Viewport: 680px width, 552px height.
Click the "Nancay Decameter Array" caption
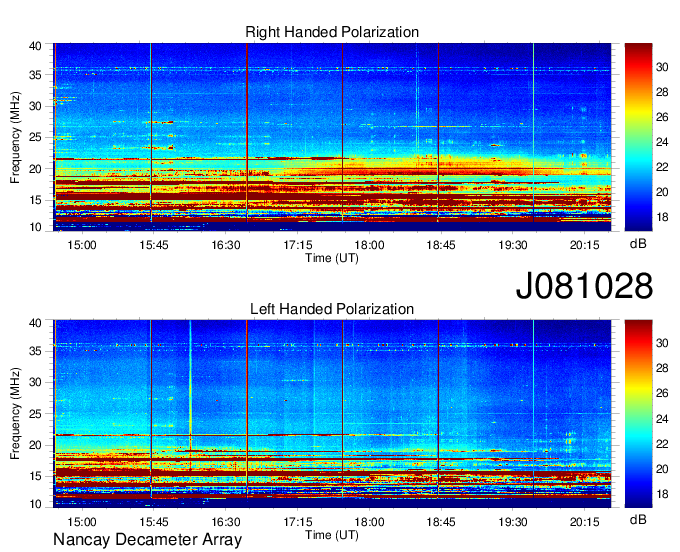(x=147, y=539)
